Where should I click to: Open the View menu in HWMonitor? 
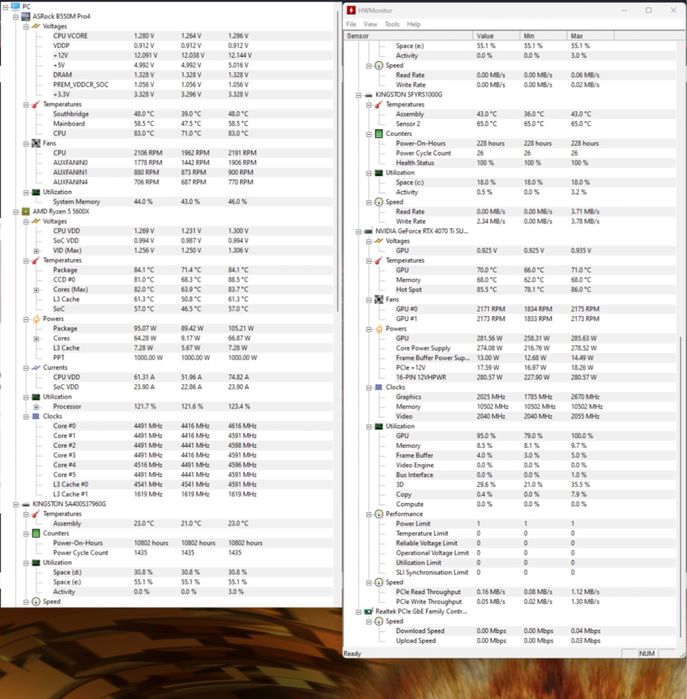[370, 24]
